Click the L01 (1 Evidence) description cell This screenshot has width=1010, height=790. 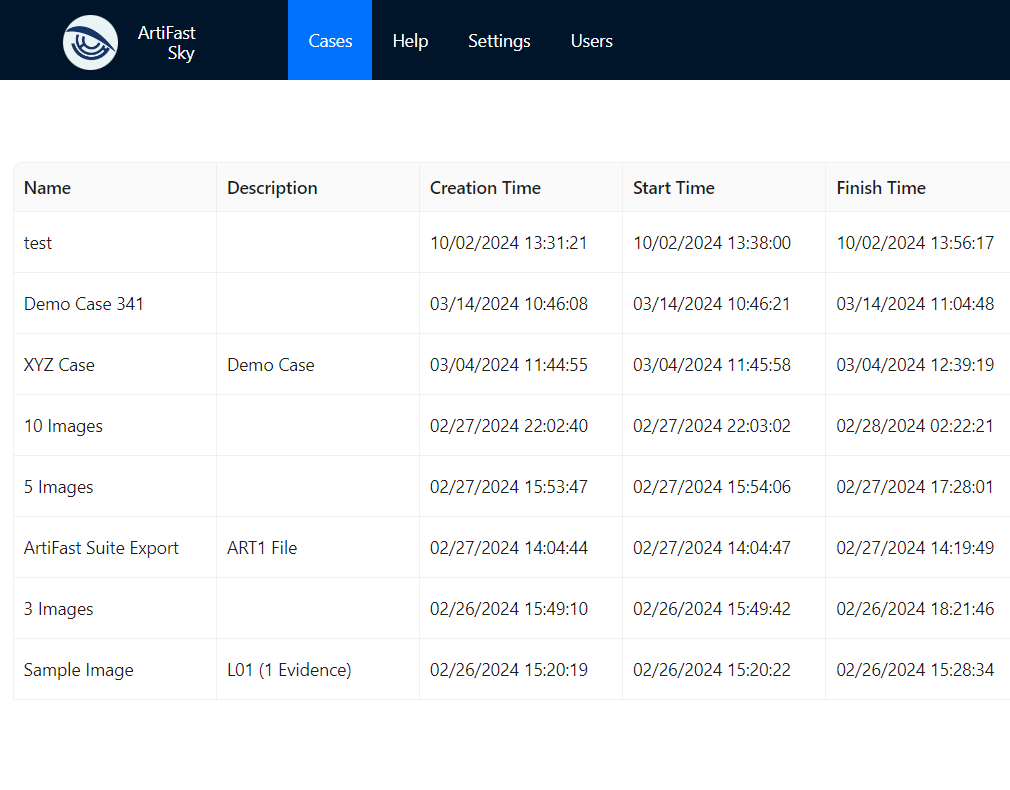pos(289,670)
